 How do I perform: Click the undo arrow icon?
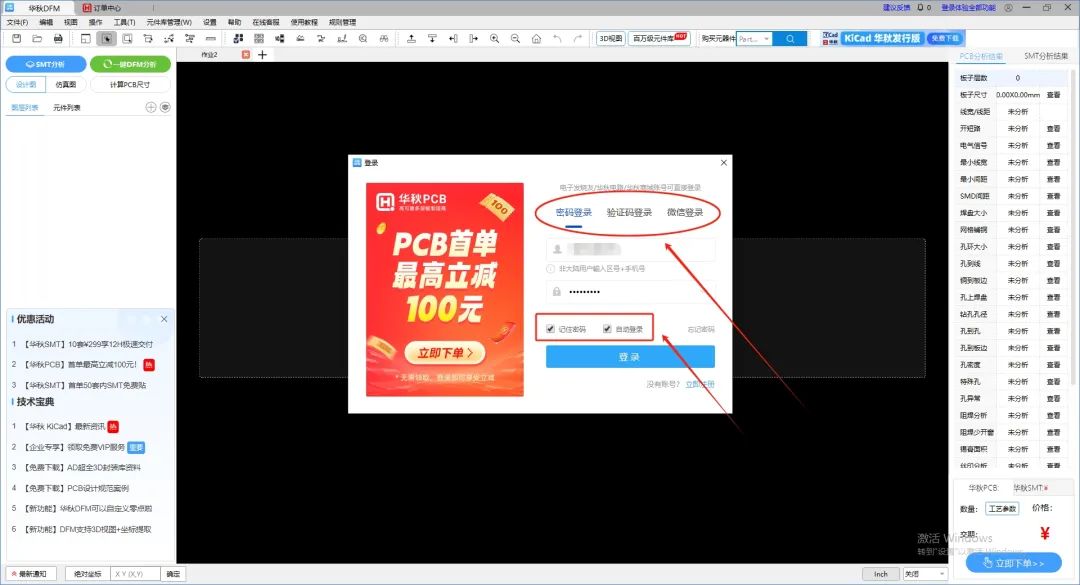(x=557, y=39)
